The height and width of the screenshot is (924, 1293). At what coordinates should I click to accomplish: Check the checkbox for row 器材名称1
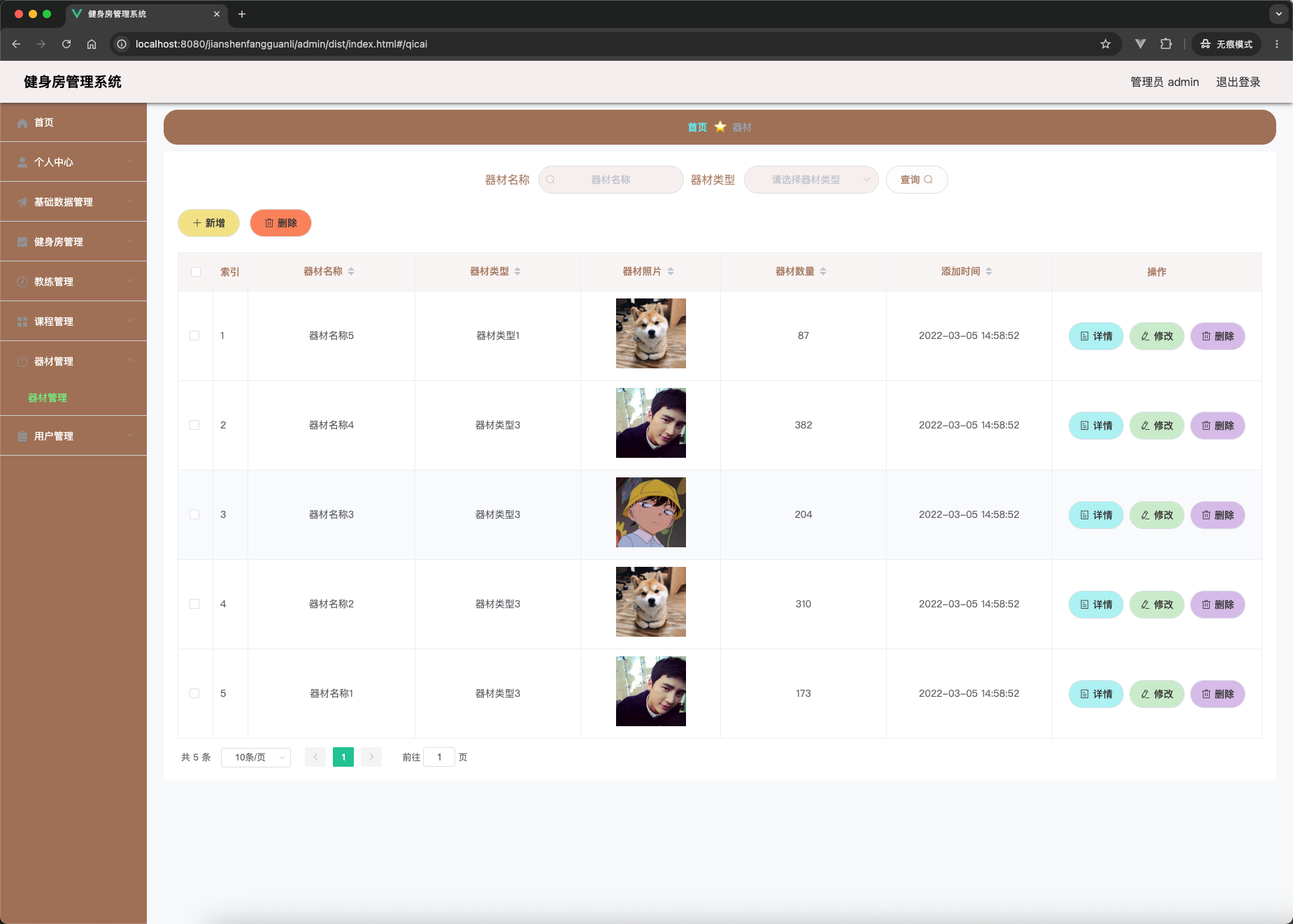[194, 693]
